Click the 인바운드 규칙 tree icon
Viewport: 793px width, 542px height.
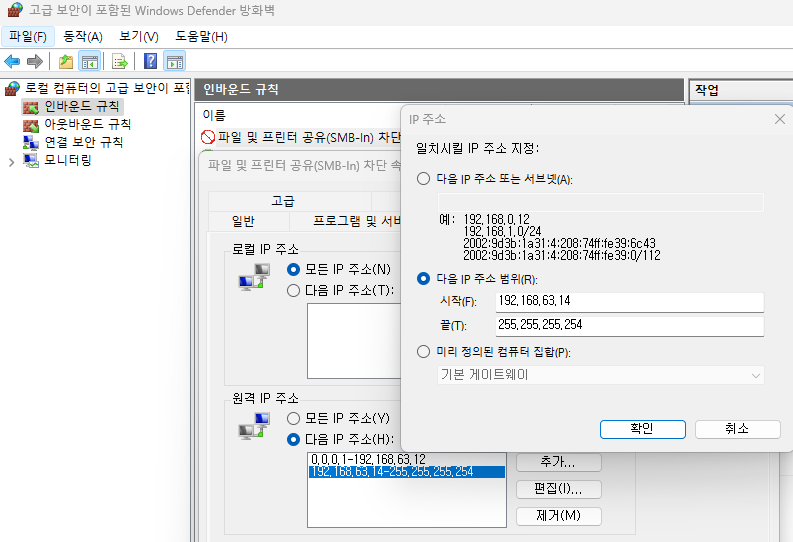pos(31,107)
